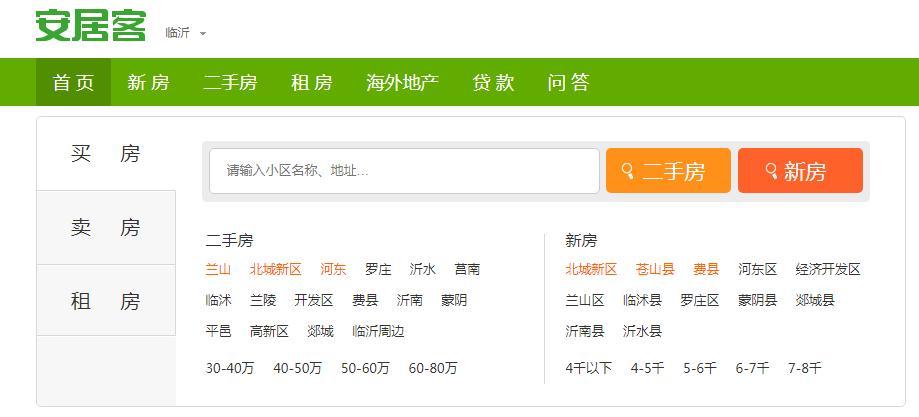Screen dimensions: 919x417
Task: Search with the red 新房 button
Action: [x=800, y=171]
